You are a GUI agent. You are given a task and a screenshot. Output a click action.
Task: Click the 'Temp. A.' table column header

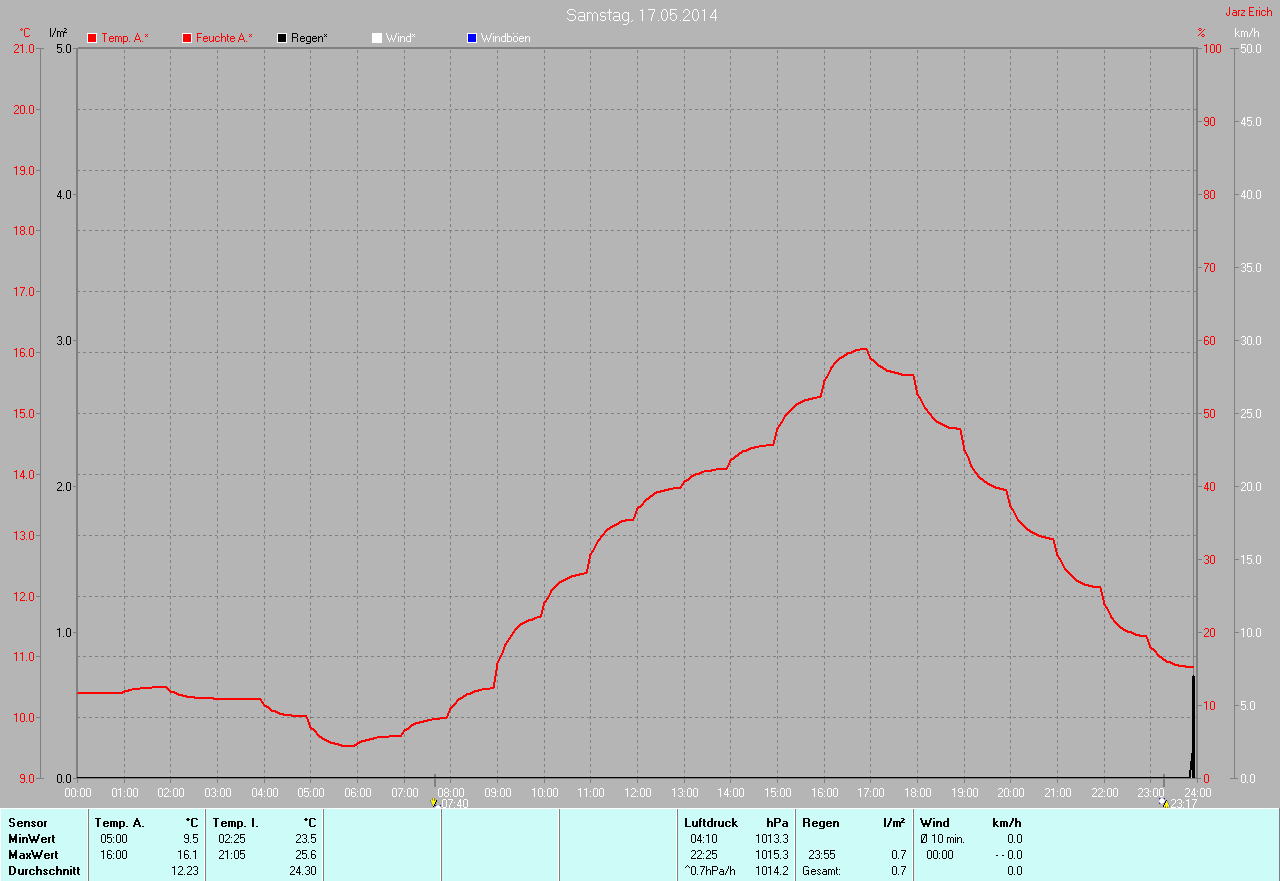tap(120, 823)
